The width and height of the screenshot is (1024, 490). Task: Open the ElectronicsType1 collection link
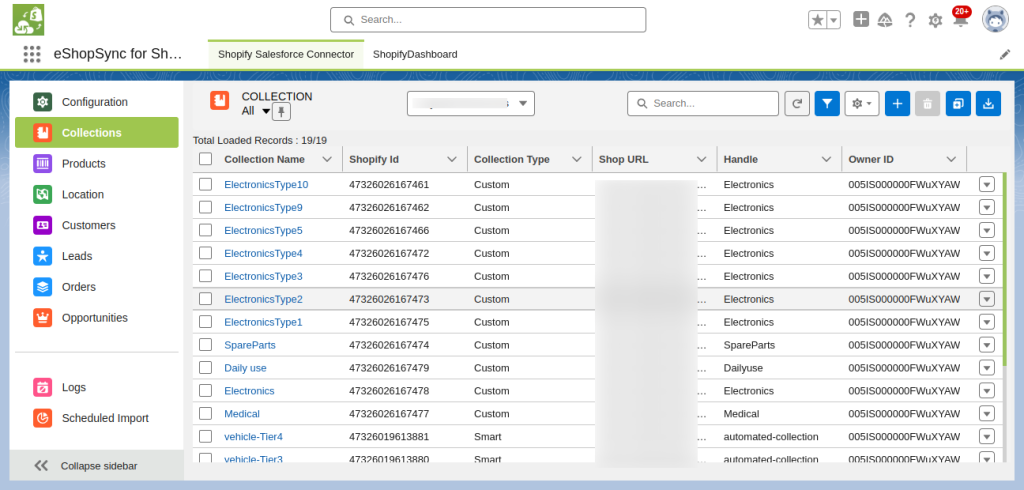click(x=263, y=322)
